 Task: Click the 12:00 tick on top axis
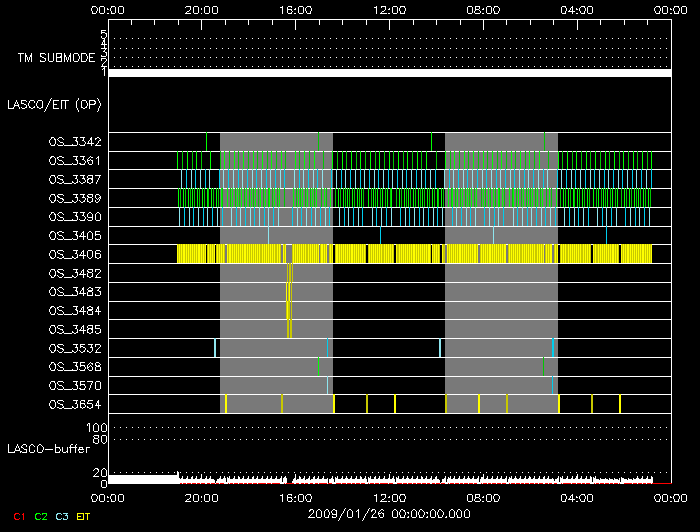tap(389, 9)
